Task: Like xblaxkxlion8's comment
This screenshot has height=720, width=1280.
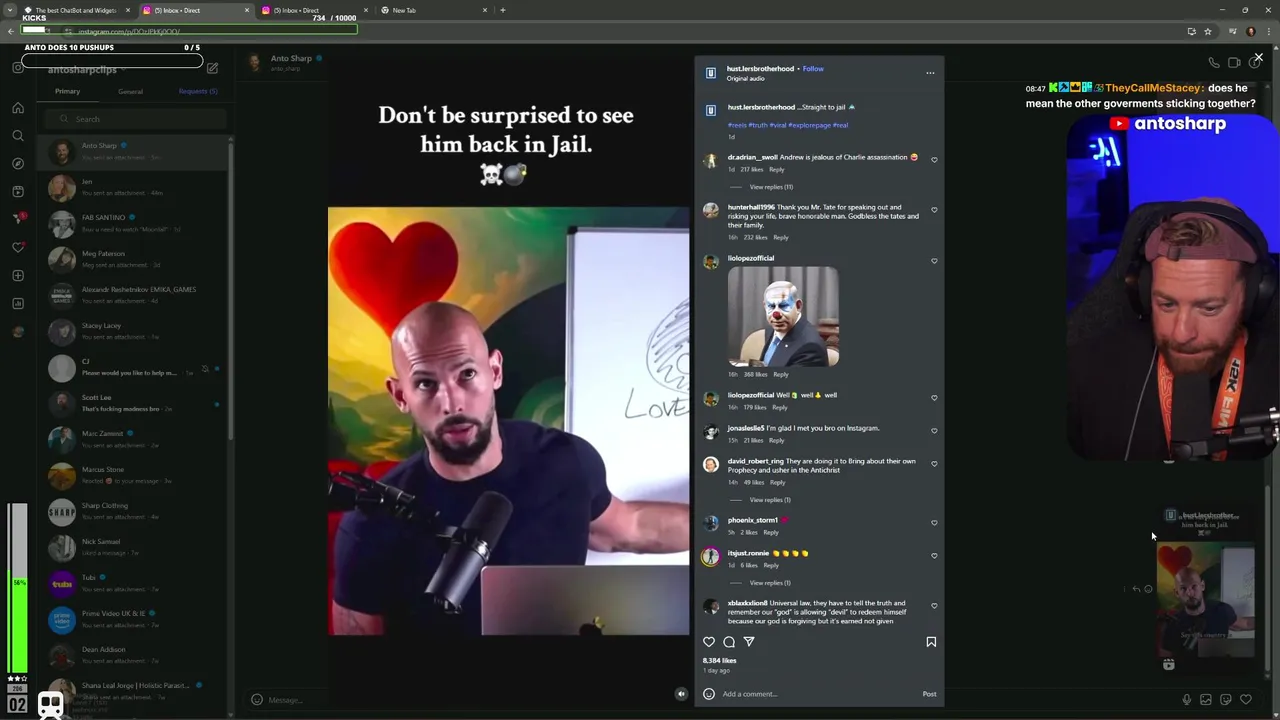Action: tap(935, 606)
